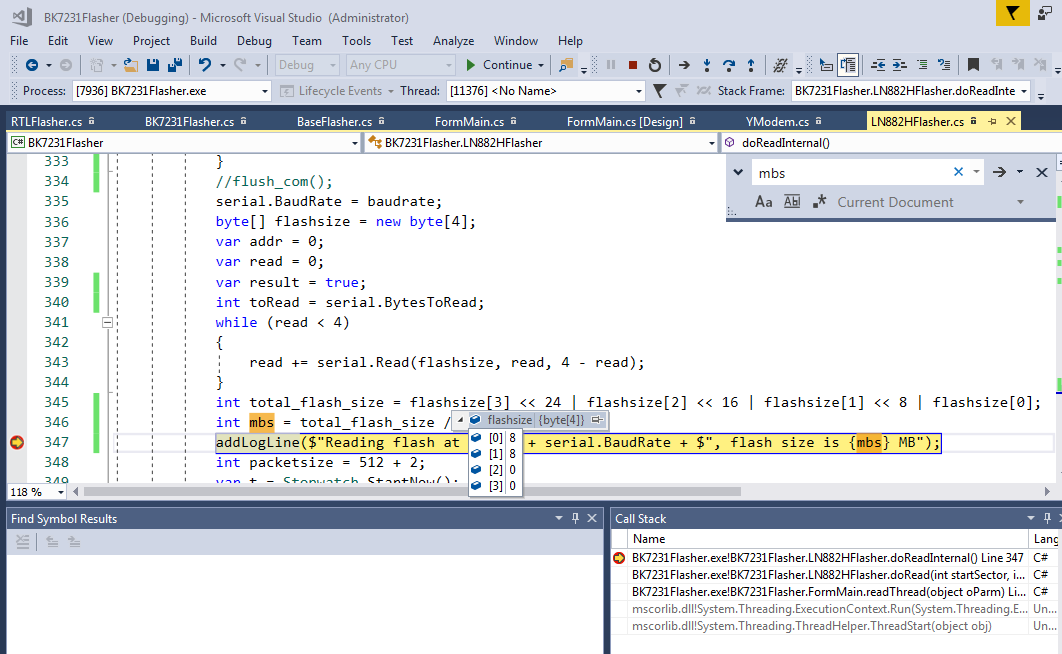Toggle auto-hide pin on Call Stack panel
The image size is (1062, 654).
[1047, 518]
